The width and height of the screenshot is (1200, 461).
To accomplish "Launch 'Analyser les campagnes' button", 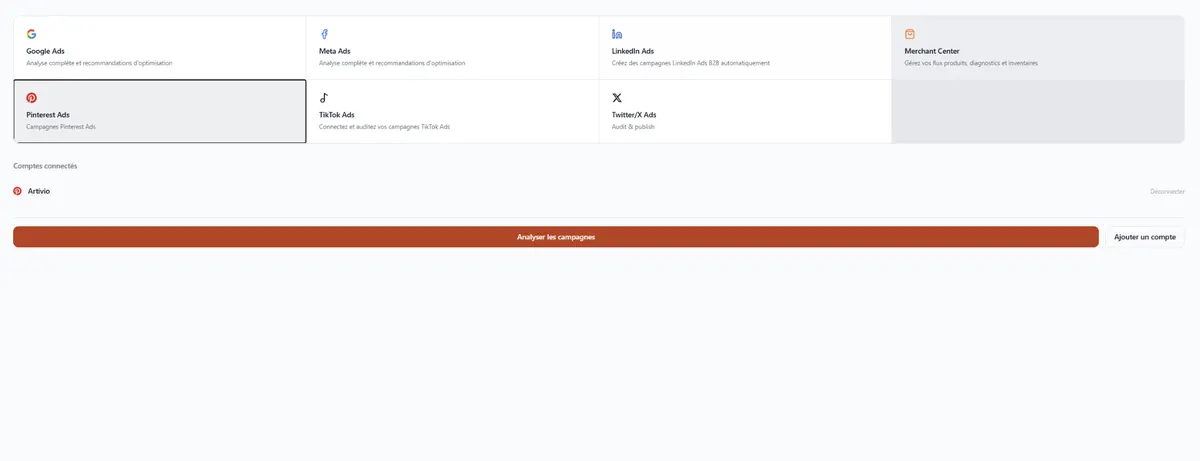I will 556,237.
